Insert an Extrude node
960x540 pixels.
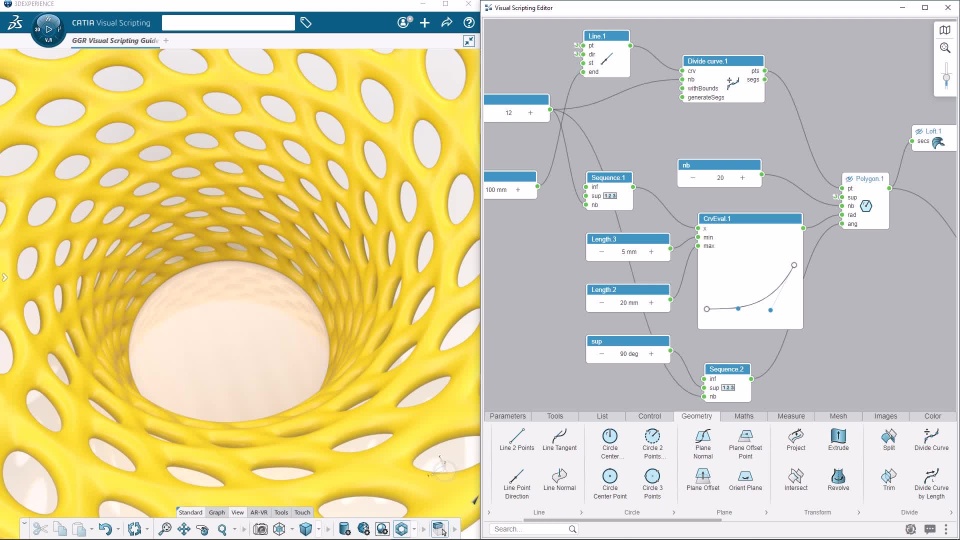[838, 440]
